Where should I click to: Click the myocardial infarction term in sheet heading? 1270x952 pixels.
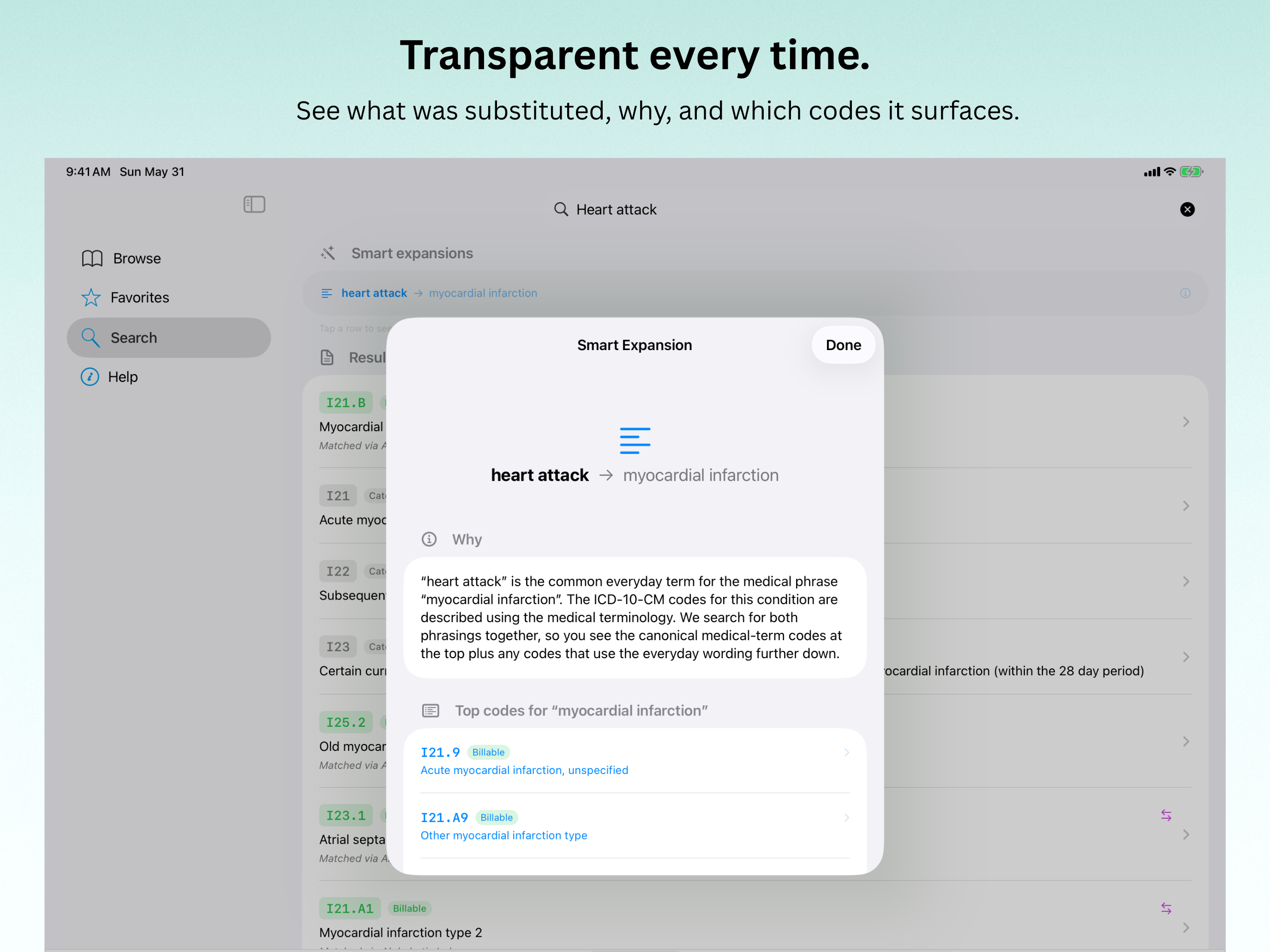click(701, 475)
